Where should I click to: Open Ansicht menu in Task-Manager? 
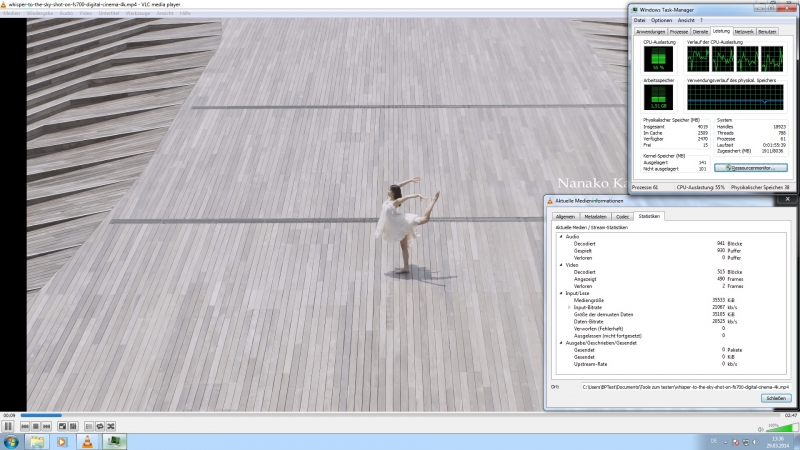point(686,20)
